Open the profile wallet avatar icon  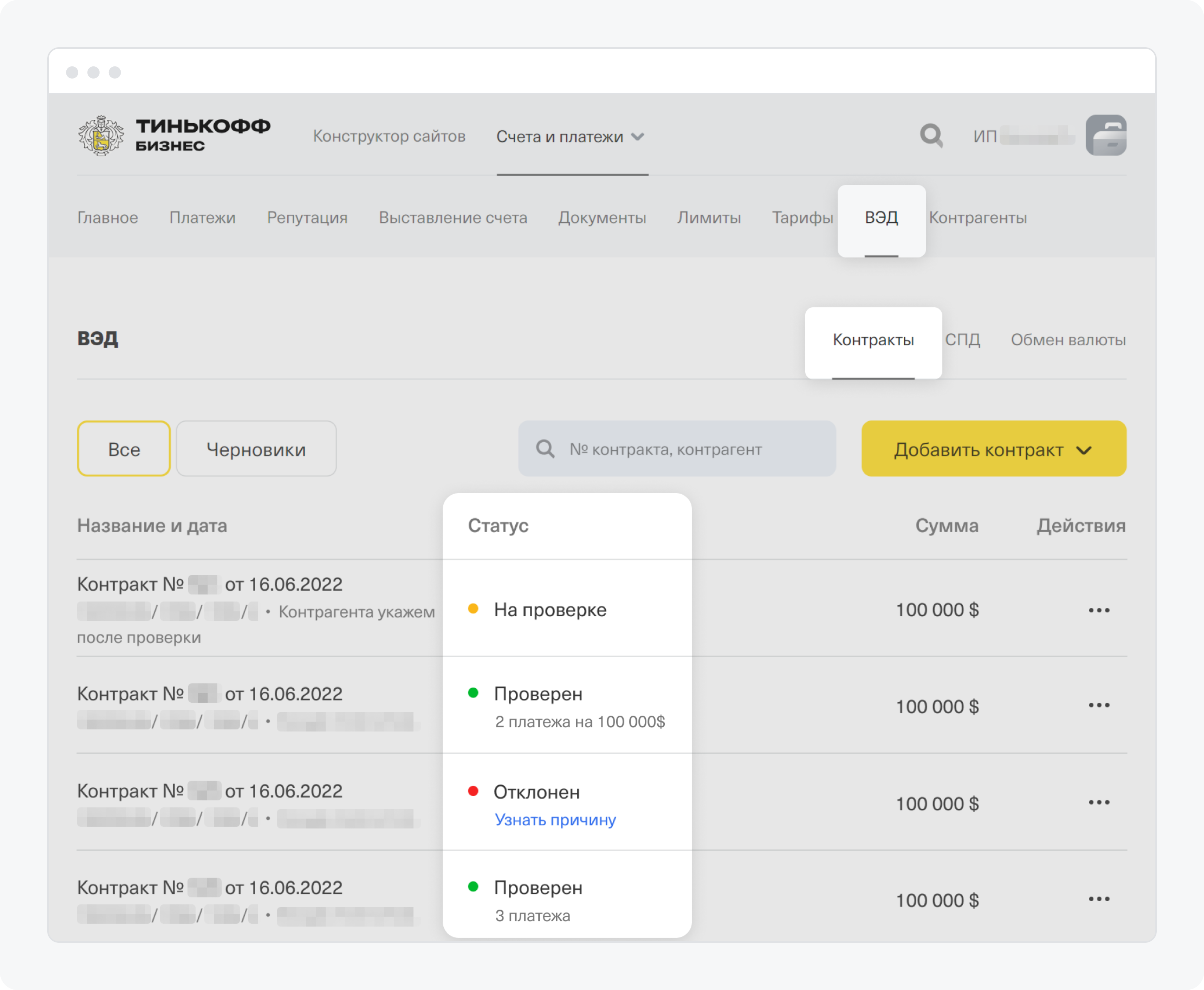(1106, 135)
